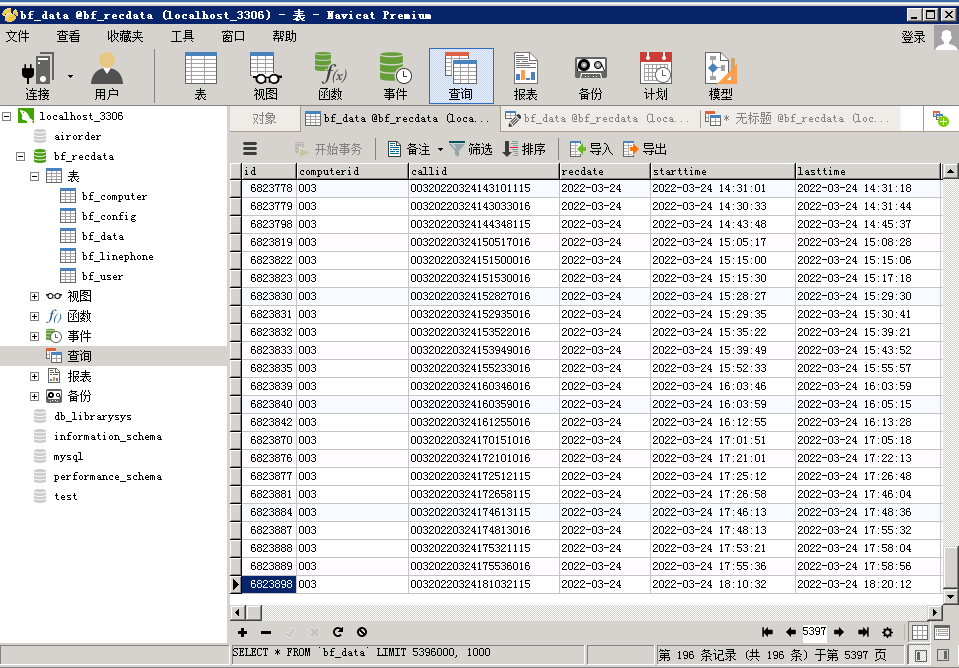Collapse the bf_recdata database node
This screenshot has height=668, width=959.
pos(20,157)
